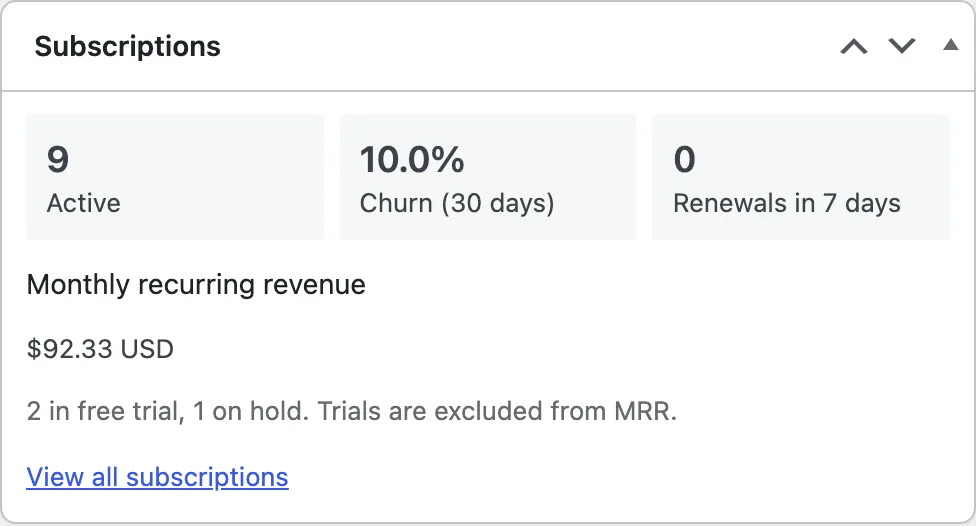The width and height of the screenshot is (976, 526).
Task: Move Subscriptions widget up with chevron
Action: (854, 47)
